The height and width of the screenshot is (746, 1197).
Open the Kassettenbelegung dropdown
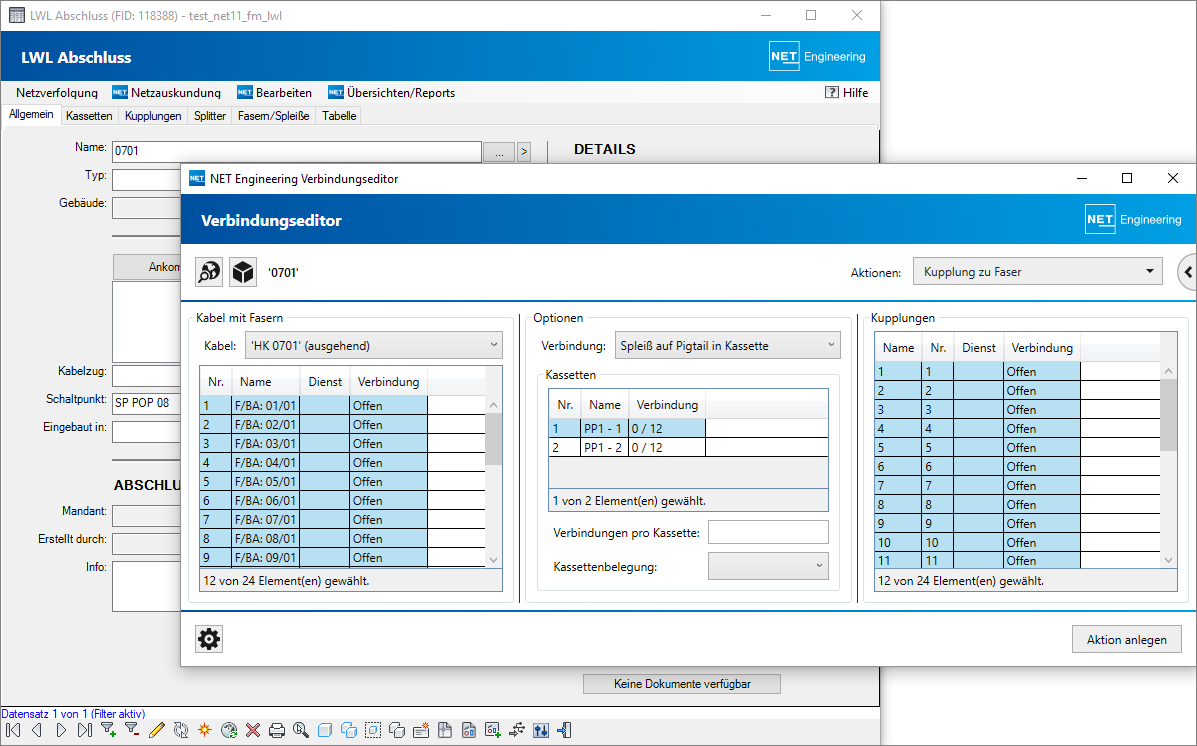tap(767, 566)
